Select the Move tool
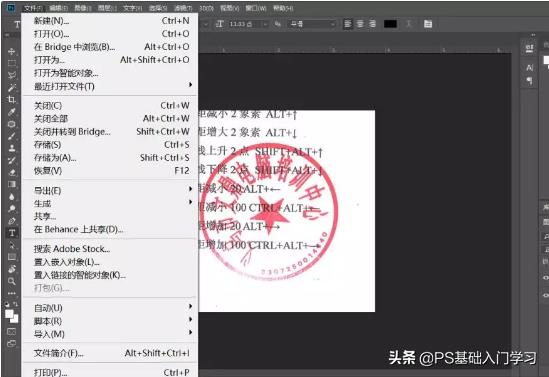Screen dimensions: 549x377 click(x=12, y=51)
